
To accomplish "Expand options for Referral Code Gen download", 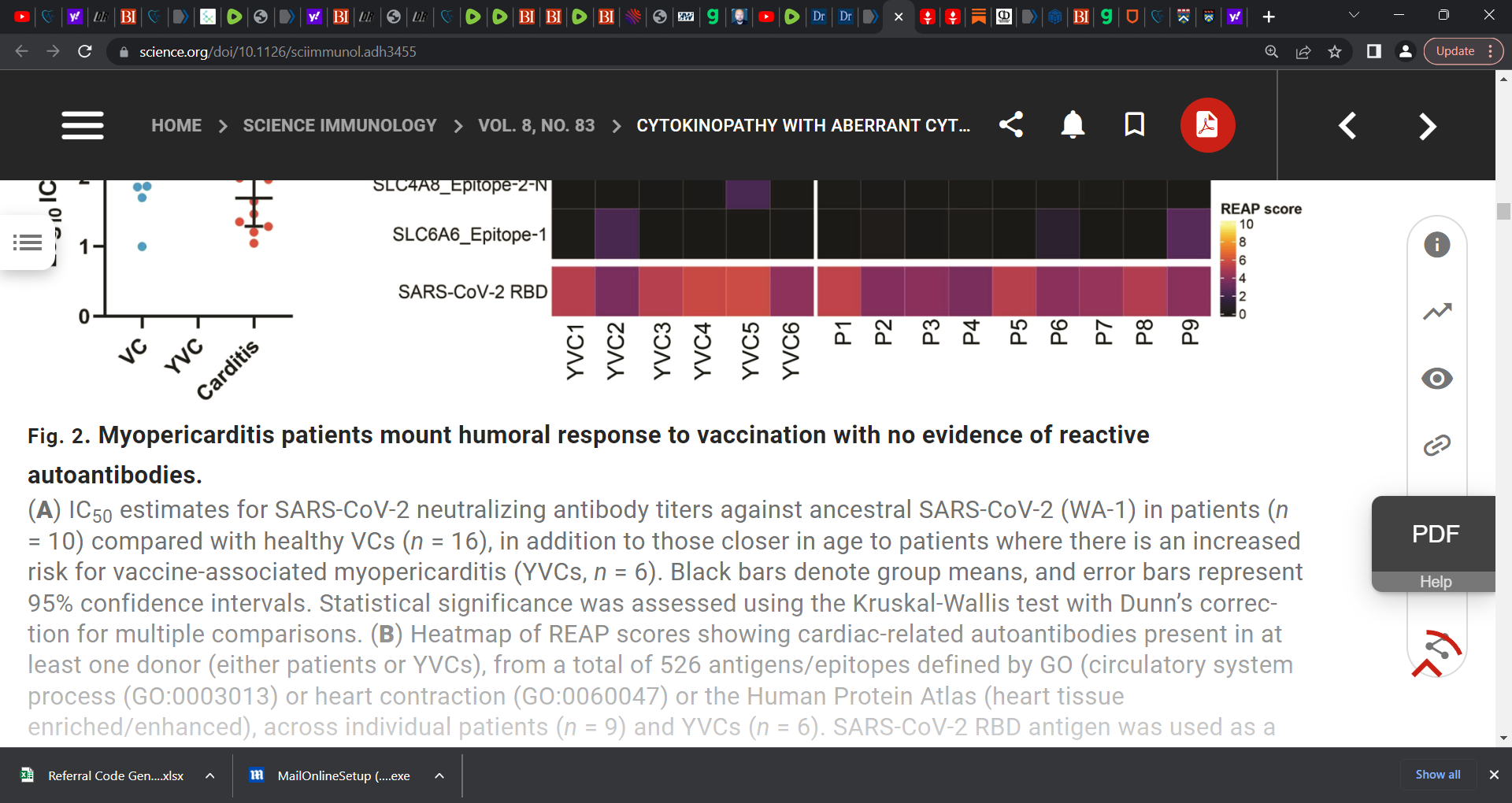I will 209,775.
